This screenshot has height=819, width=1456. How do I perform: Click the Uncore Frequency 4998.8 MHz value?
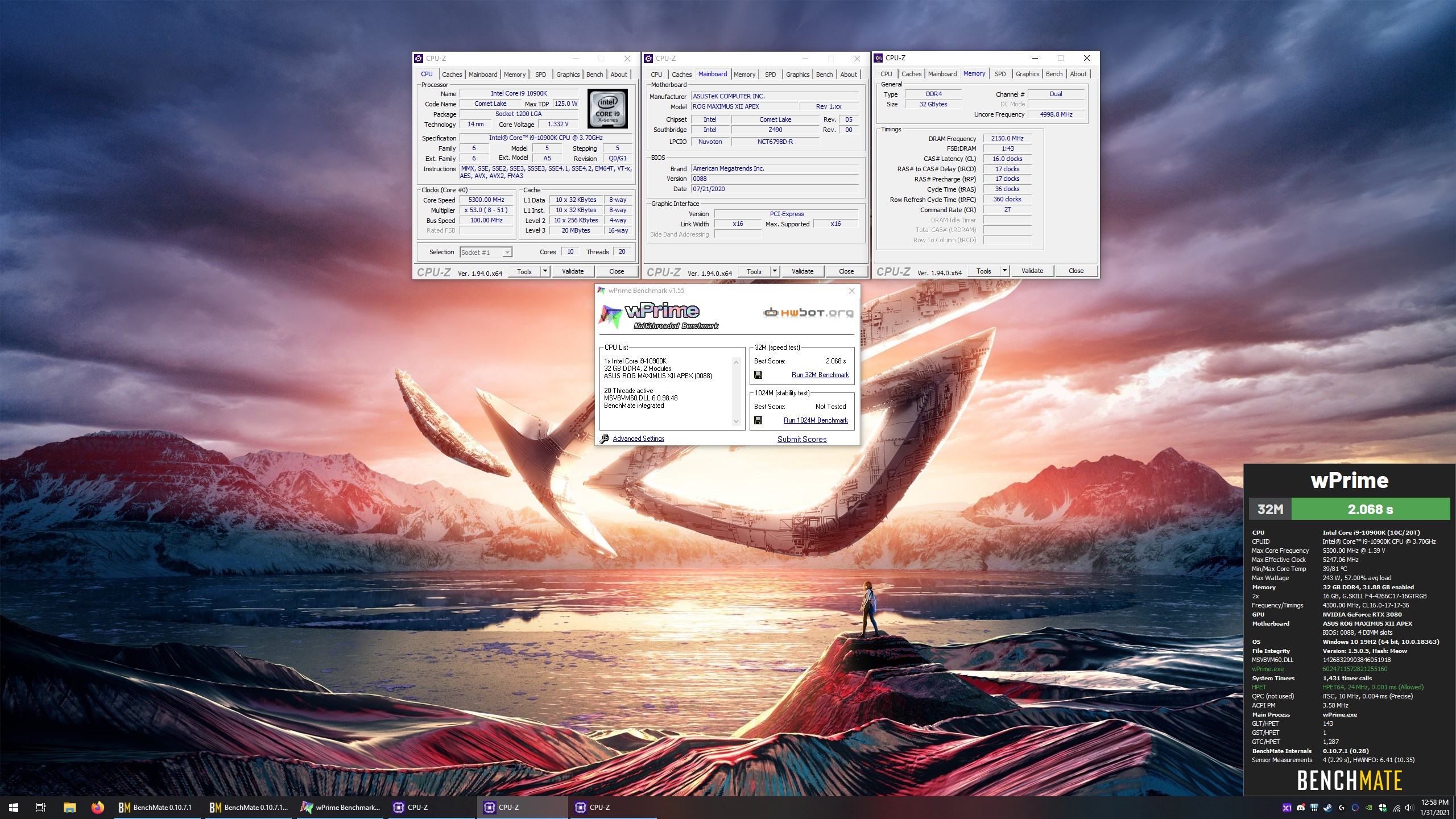coord(1056,114)
